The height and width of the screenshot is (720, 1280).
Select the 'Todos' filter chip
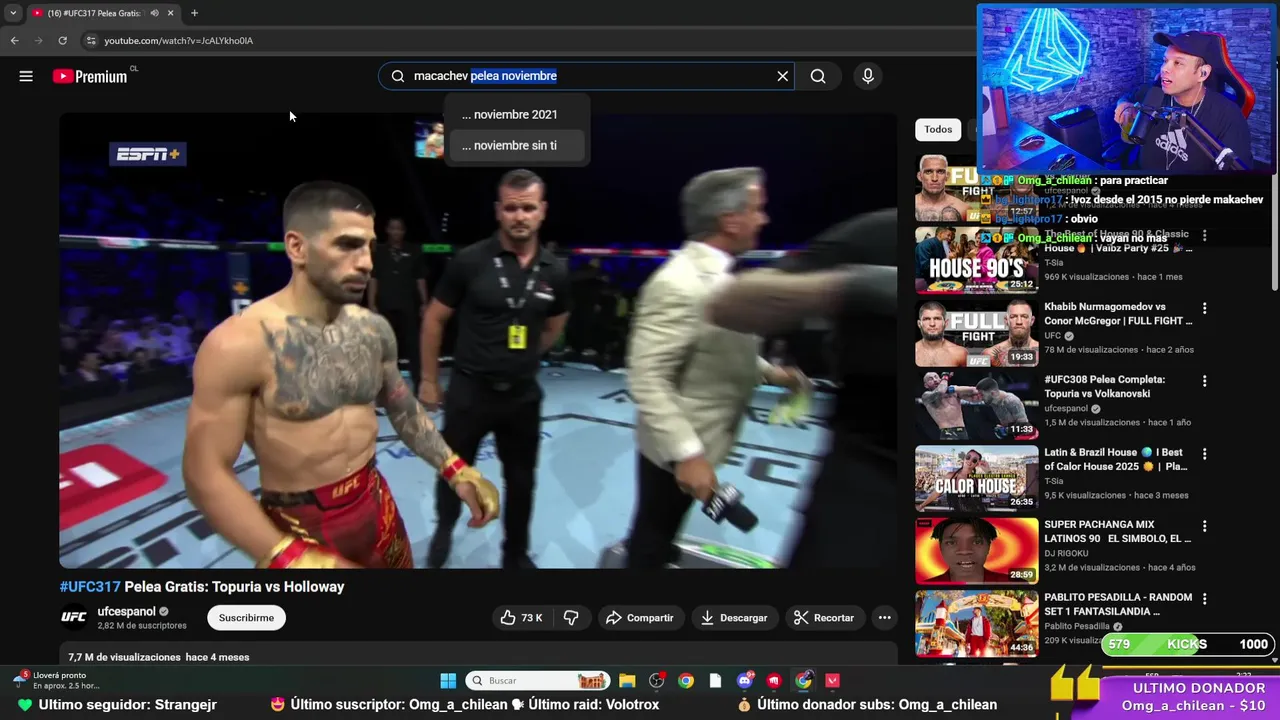pyautogui.click(x=938, y=129)
